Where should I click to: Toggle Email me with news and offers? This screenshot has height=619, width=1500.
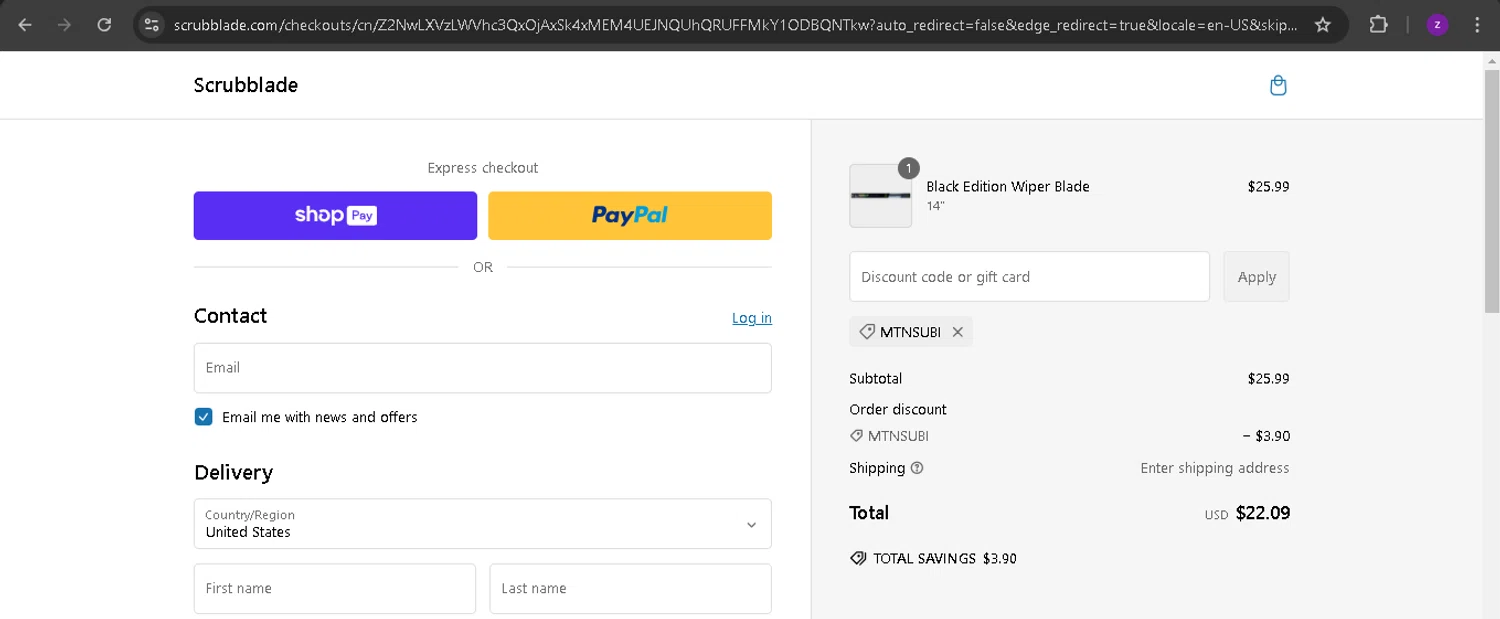[x=204, y=417]
